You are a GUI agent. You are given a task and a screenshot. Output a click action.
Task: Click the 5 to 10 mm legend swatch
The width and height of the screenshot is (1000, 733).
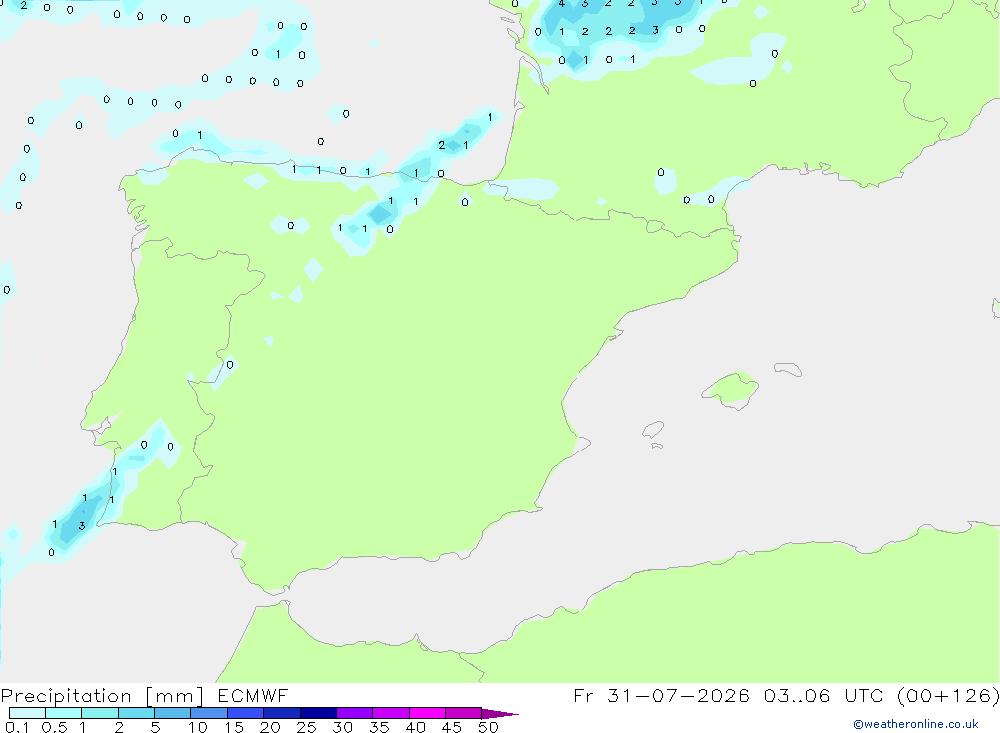pyautogui.click(x=173, y=713)
